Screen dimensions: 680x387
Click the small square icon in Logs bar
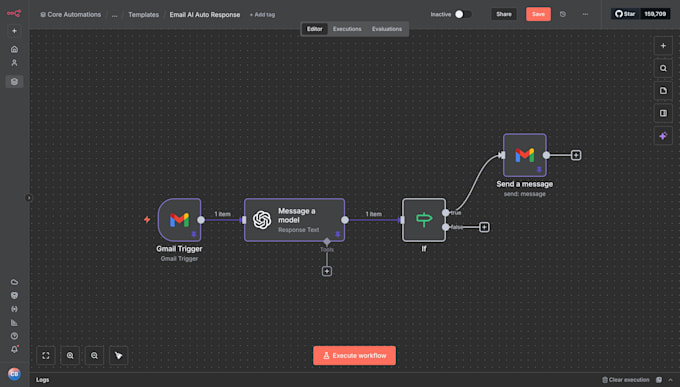(659, 380)
